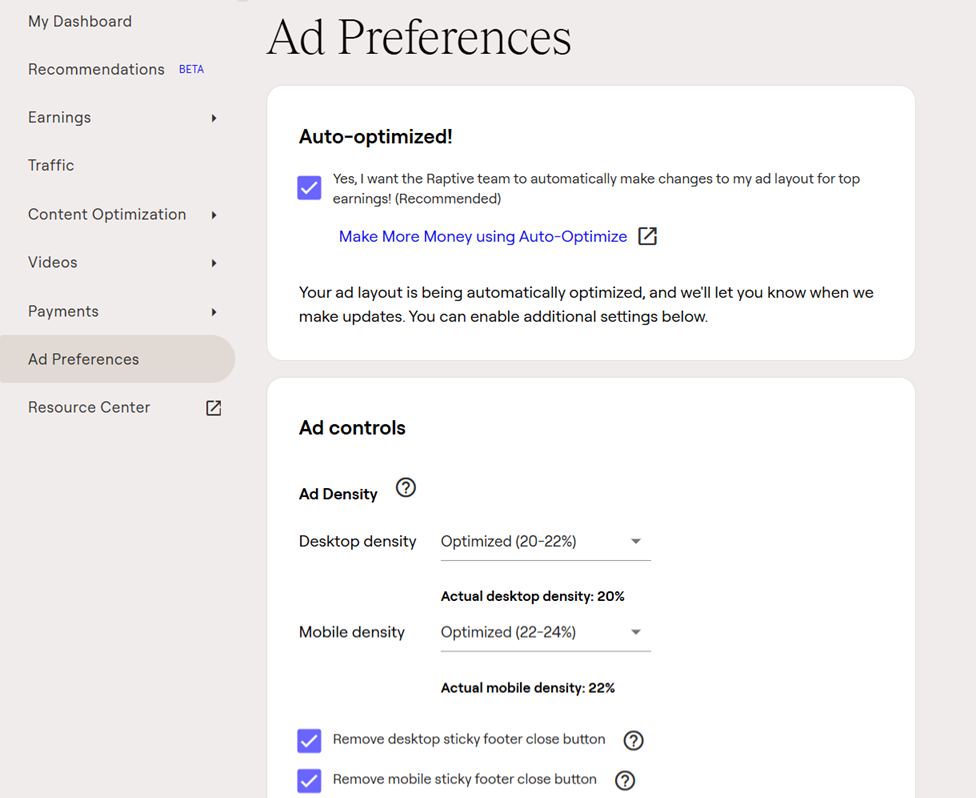Viewport: 976px width, 798px height.
Task: Expand the Content Optimization section
Action: point(213,214)
